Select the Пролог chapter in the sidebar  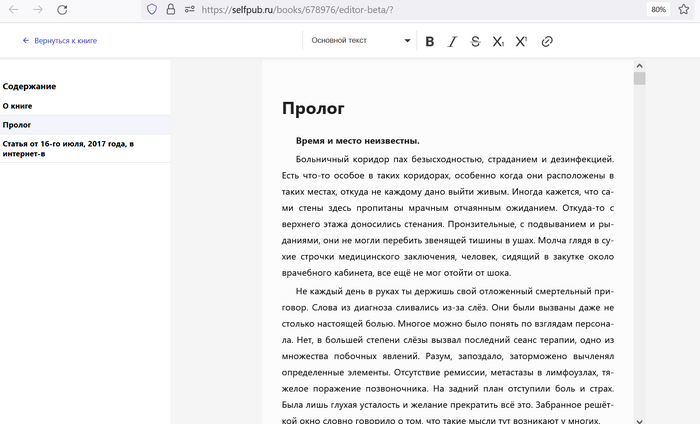17,125
